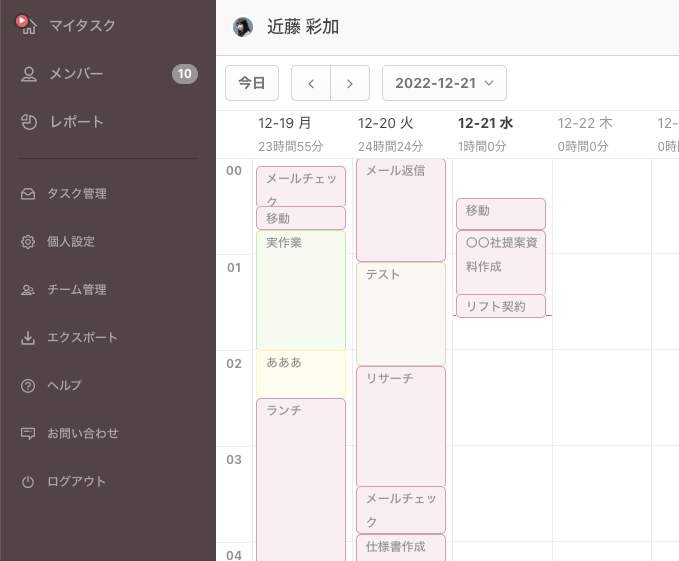
Task: Open the yellow あああ event
Action: pos(301,374)
